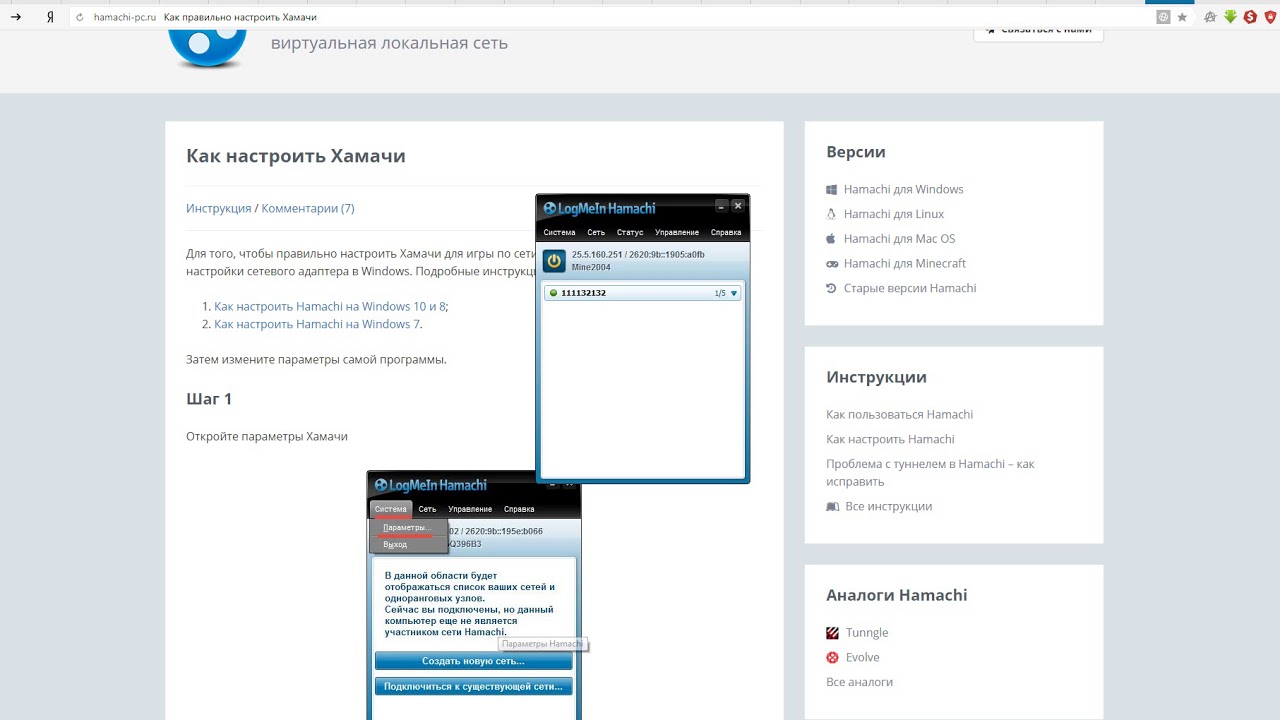Open Hamachi для Minecraft link
Image resolution: width=1280 pixels, height=720 pixels.
pos(904,264)
